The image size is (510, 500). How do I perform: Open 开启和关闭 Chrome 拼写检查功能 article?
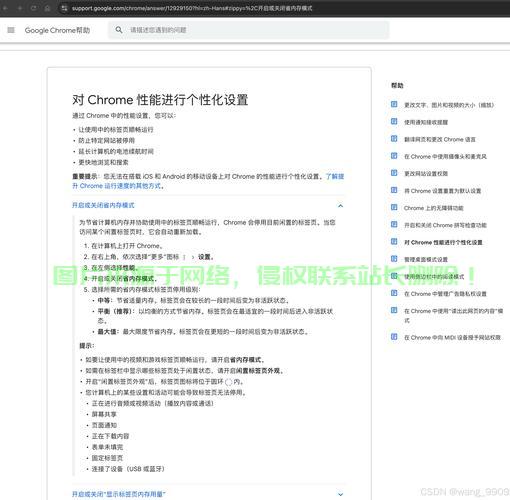pos(446,225)
